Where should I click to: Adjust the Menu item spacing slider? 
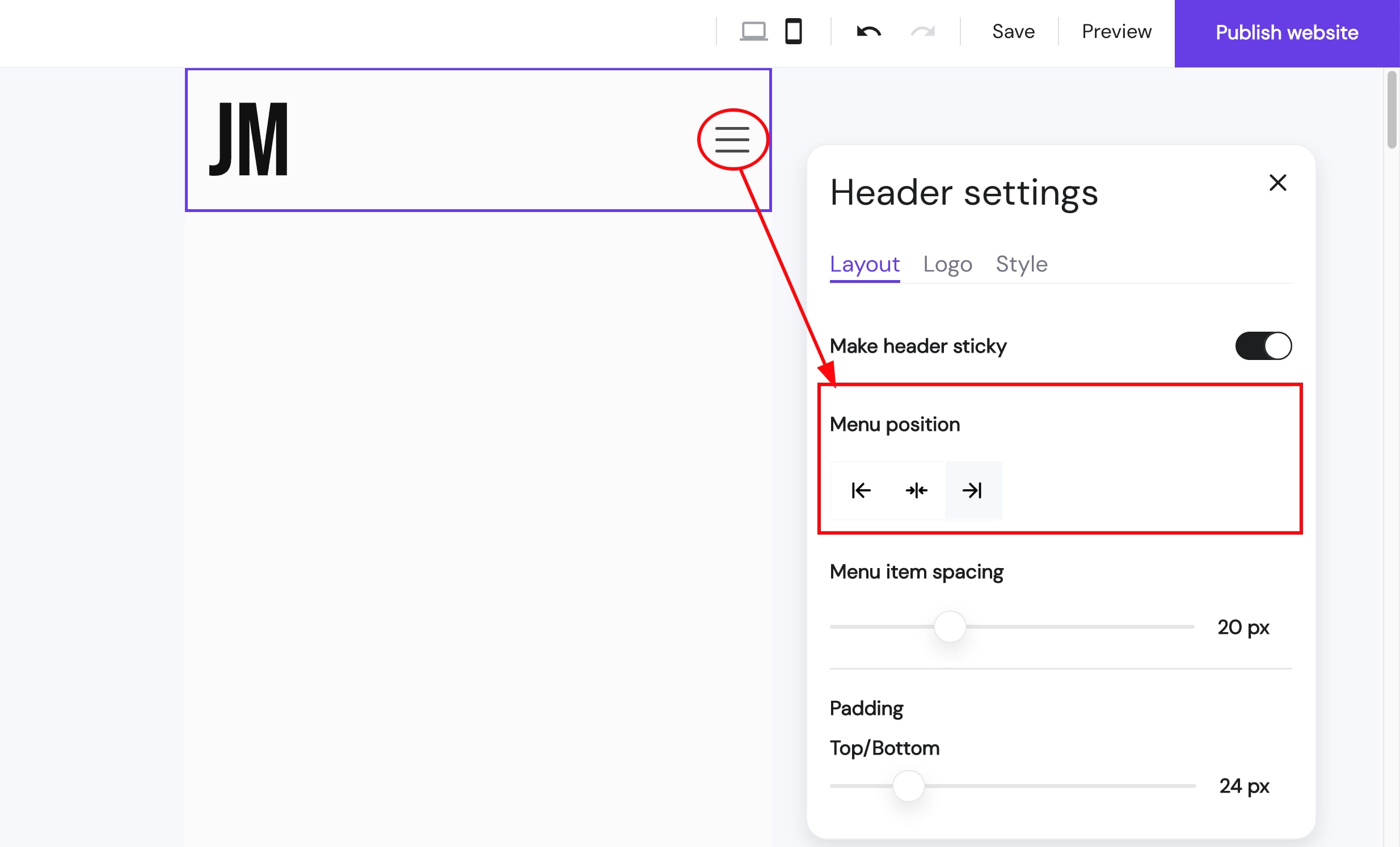point(949,626)
